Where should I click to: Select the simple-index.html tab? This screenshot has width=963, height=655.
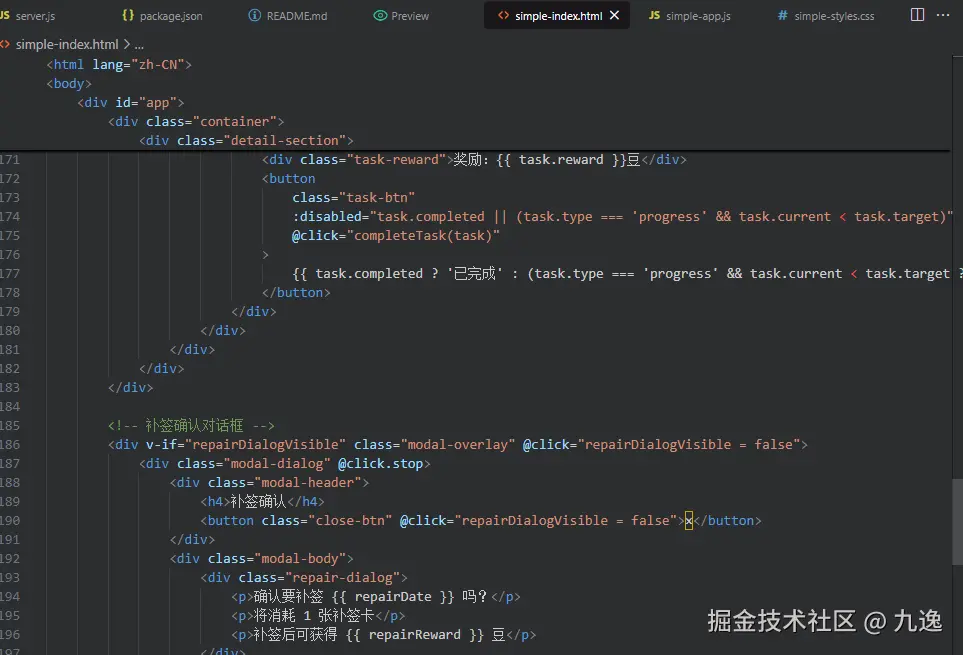pos(558,16)
